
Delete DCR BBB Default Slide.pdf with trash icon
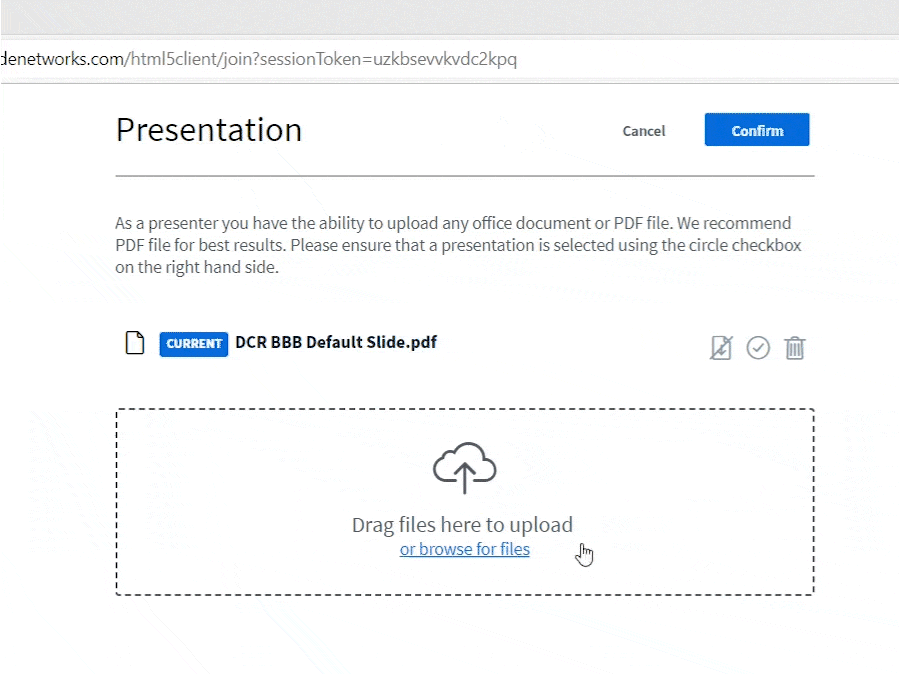point(795,347)
